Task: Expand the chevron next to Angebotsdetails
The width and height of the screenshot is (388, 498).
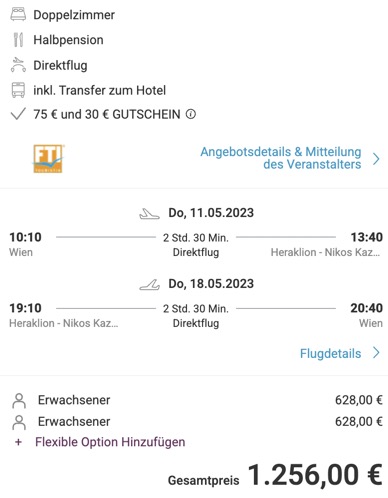Action: [x=376, y=159]
